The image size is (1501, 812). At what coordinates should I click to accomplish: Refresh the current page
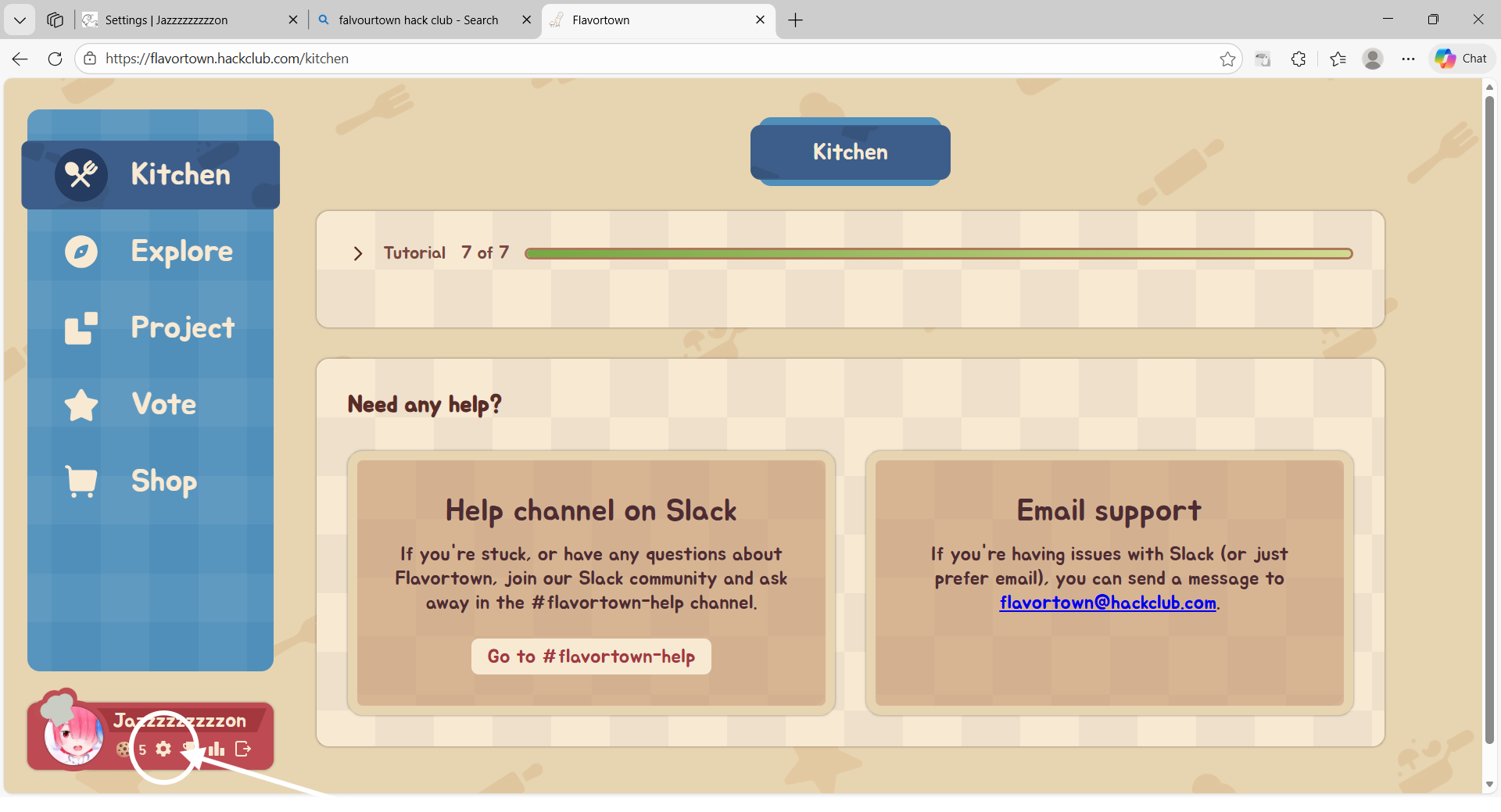click(x=55, y=59)
